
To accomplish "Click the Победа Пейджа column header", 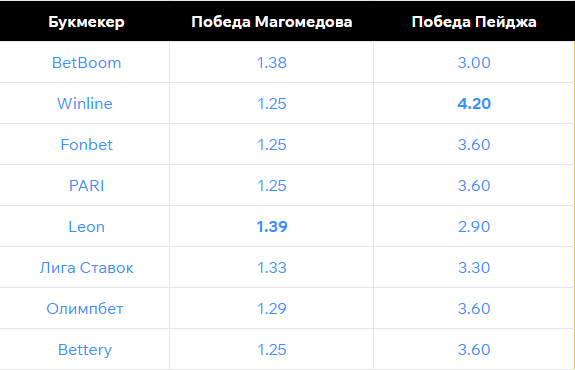I will 474,22.
